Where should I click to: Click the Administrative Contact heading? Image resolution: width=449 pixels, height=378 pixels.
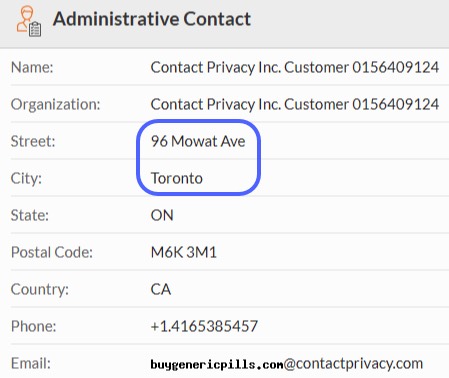[152, 19]
